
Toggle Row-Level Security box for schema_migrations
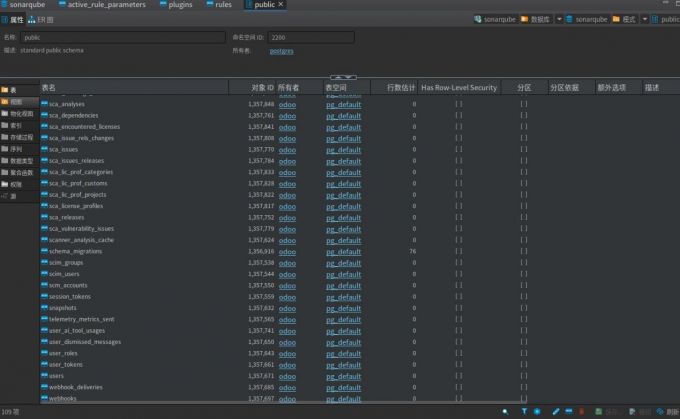459,251
